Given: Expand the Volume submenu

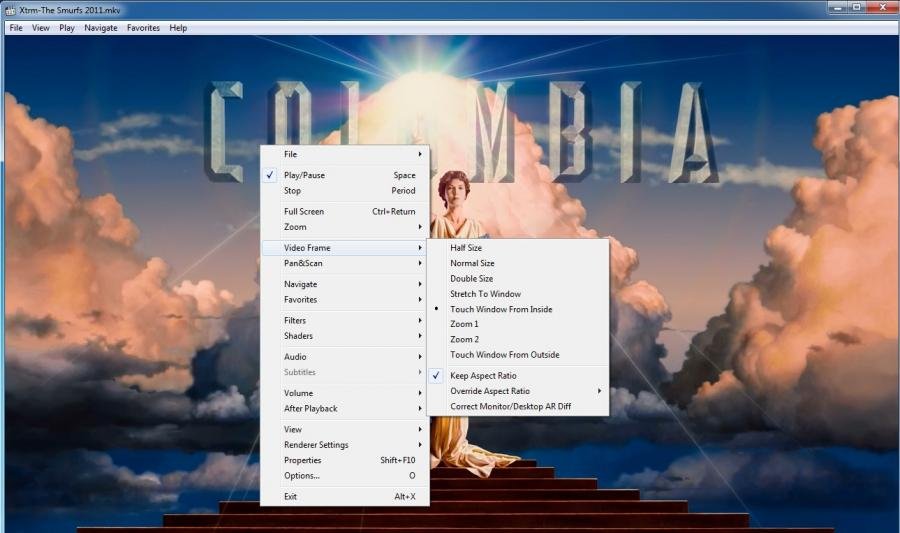Looking at the screenshot, I should tap(344, 393).
